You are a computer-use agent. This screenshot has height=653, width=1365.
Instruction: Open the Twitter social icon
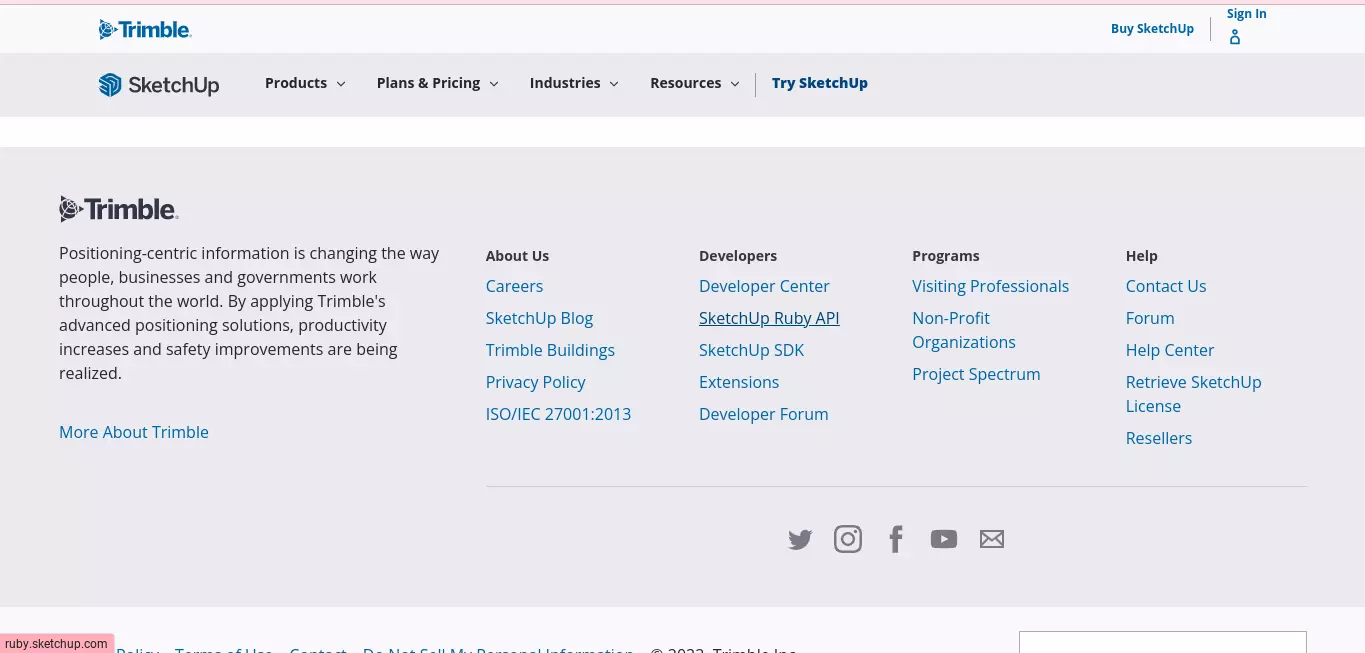pos(800,540)
